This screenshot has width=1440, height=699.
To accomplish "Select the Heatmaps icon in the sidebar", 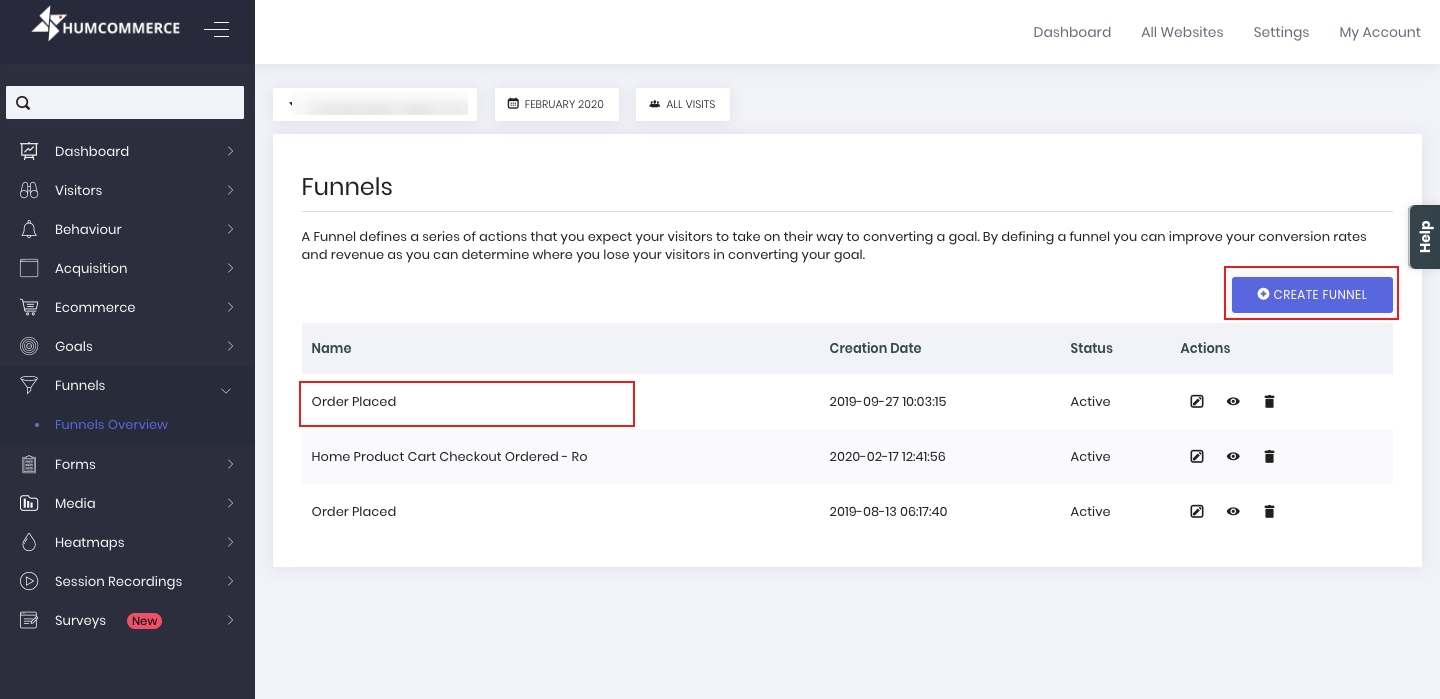I will click(27, 542).
